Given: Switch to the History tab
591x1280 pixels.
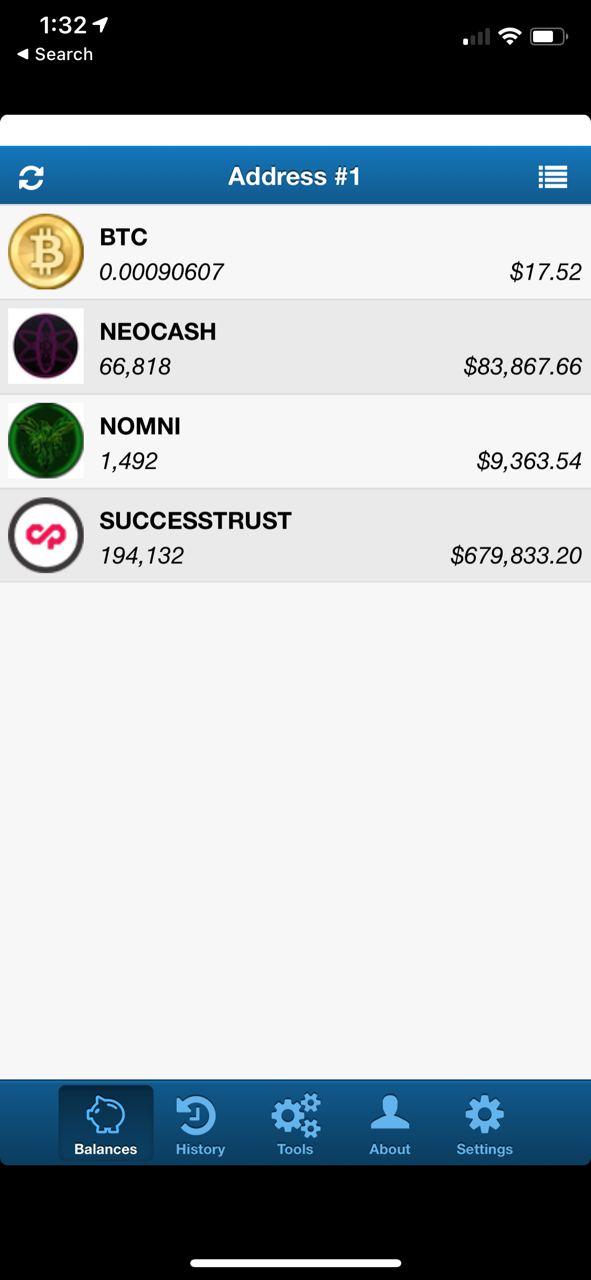Looking at the screenshot, I should point(200,1125).
